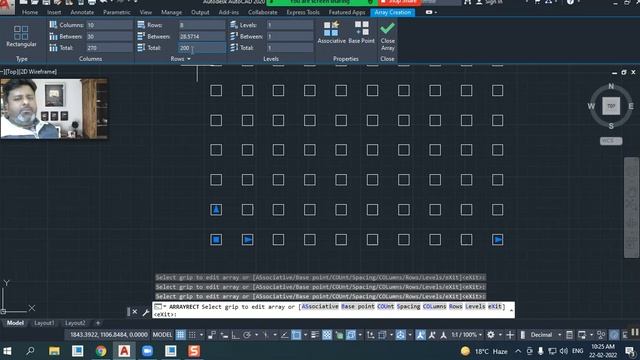Screen dimensions: 640x360
Task: Toggle the Associative array property
Action: pyautogui.click(x=331, y=32)
